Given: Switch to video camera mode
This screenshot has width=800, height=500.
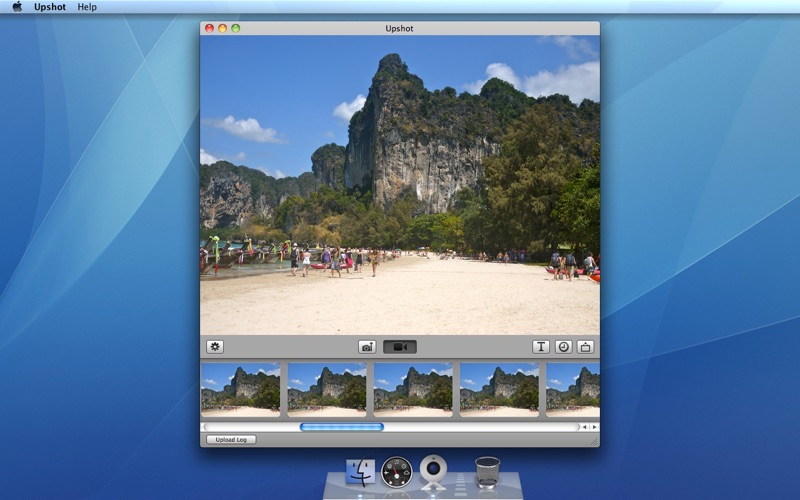Looking at the screenshot, I should [400, 347].
